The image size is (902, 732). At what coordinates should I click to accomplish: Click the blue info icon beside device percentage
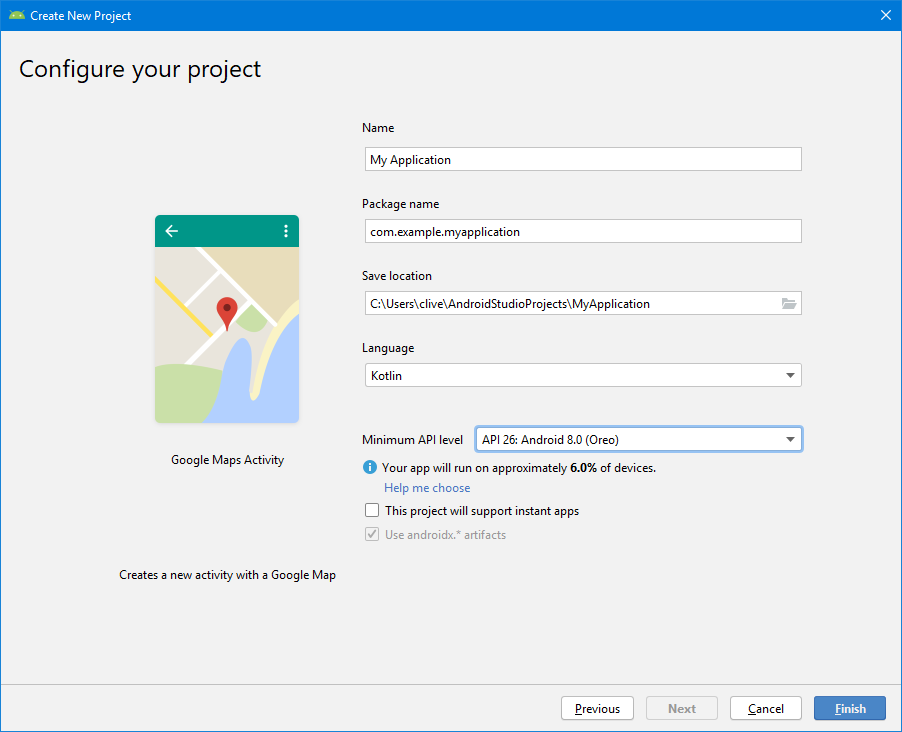tap(370, 467)
